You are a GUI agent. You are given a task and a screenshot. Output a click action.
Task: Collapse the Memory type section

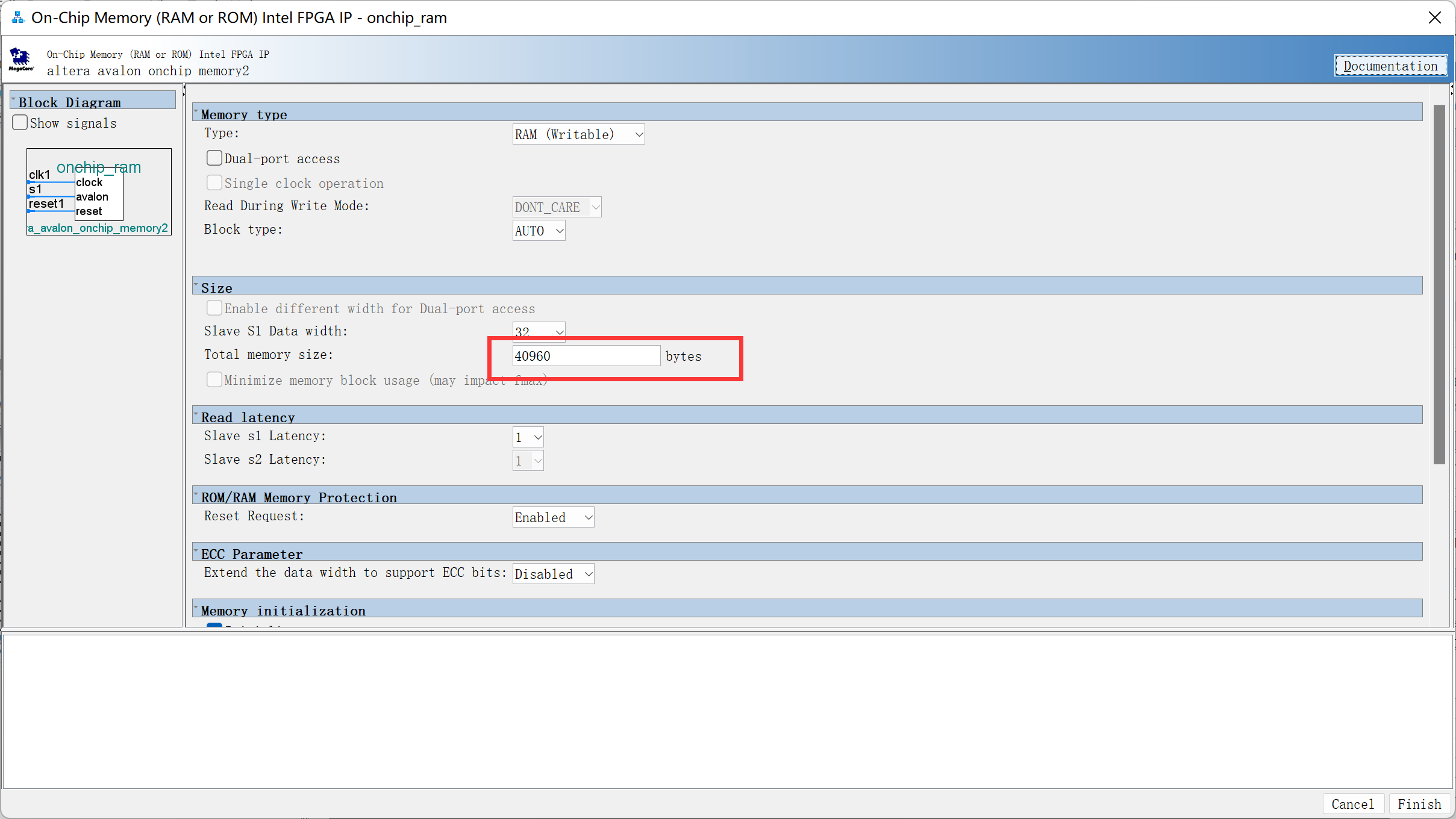coord(196,112)
